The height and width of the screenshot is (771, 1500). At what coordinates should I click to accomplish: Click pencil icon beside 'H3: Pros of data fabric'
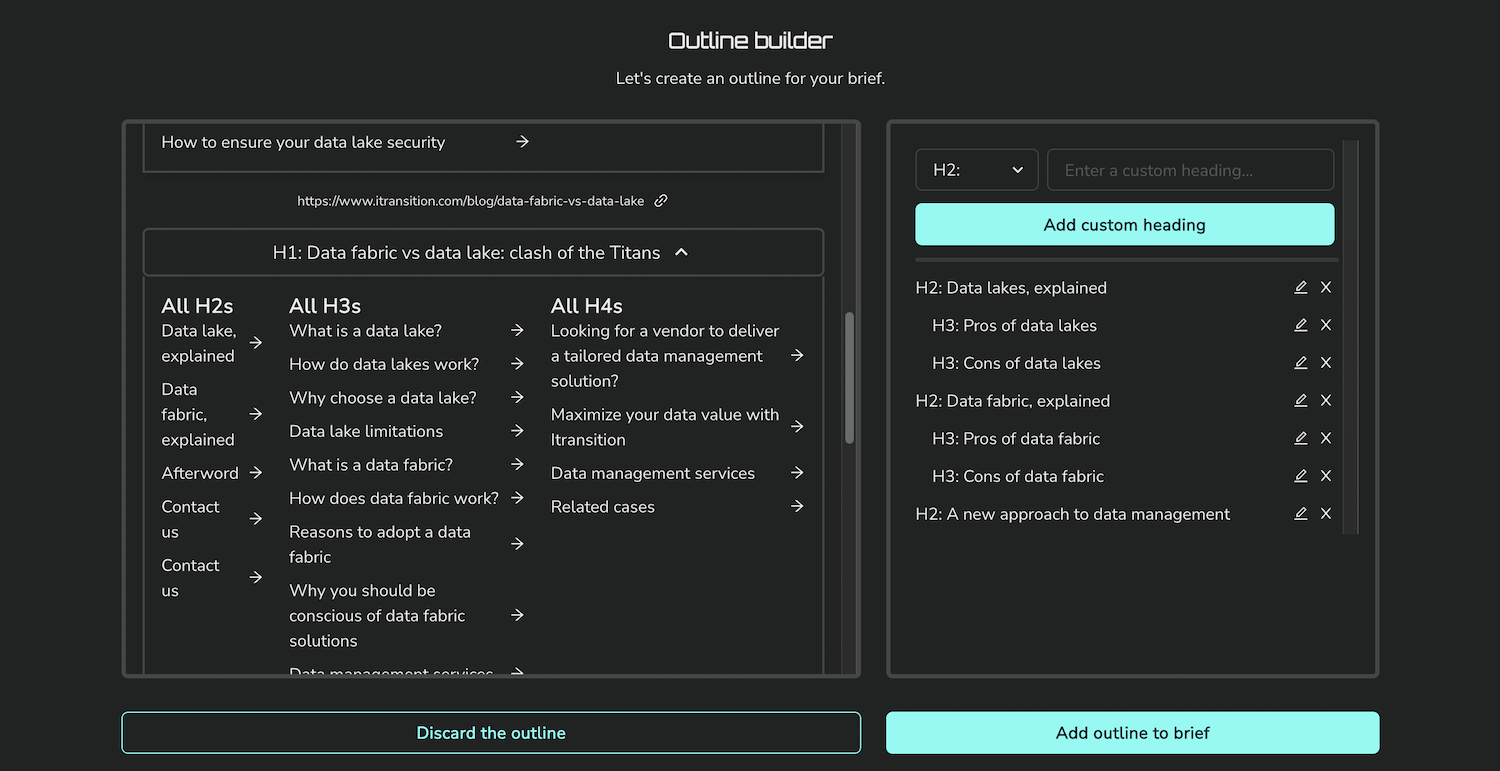point(1300,439)
